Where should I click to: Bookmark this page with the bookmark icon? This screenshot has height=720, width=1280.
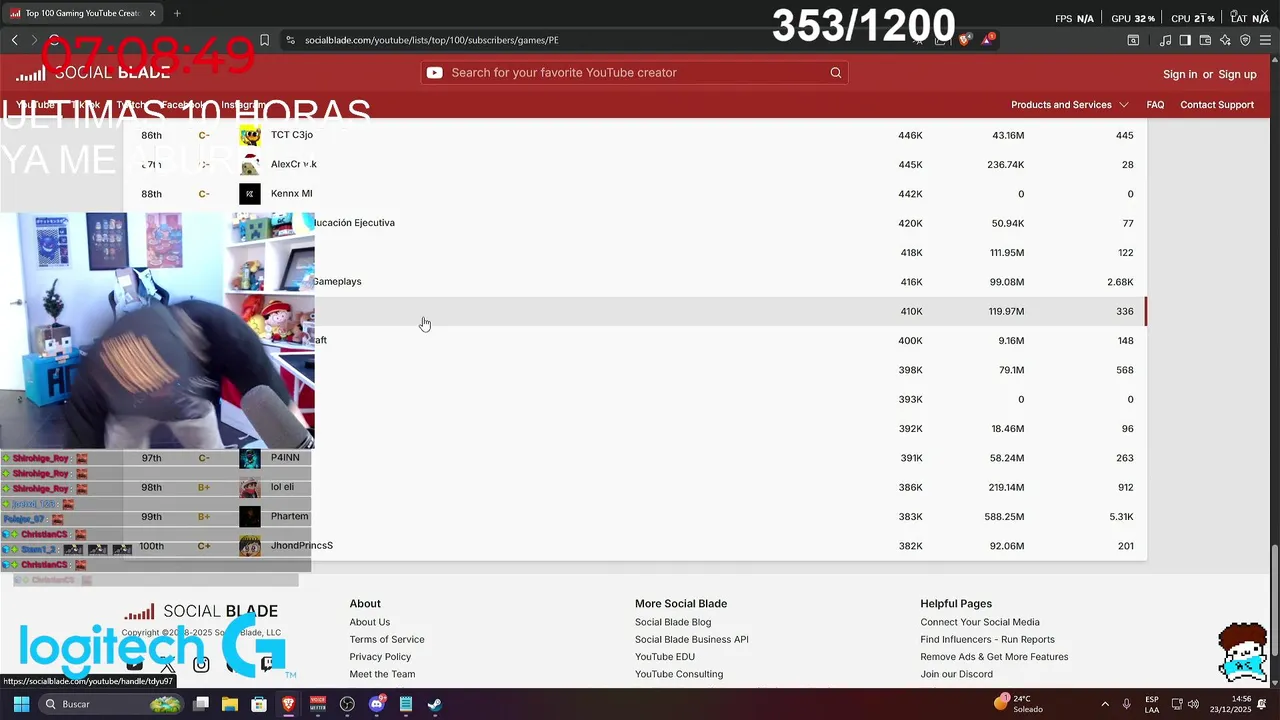tap(264, 40)
